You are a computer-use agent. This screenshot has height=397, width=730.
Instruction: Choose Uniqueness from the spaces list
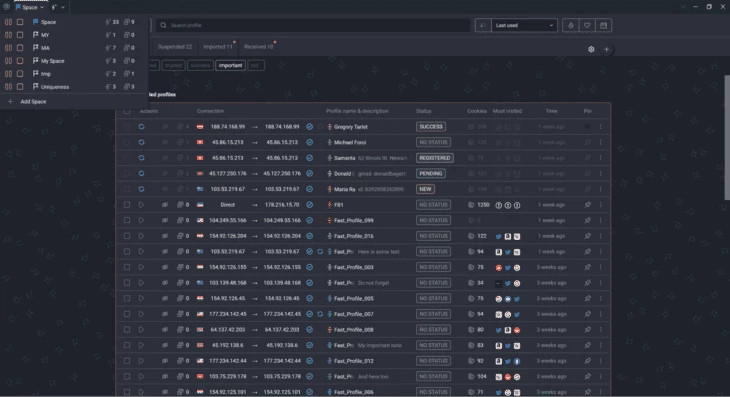pos(55,87)
